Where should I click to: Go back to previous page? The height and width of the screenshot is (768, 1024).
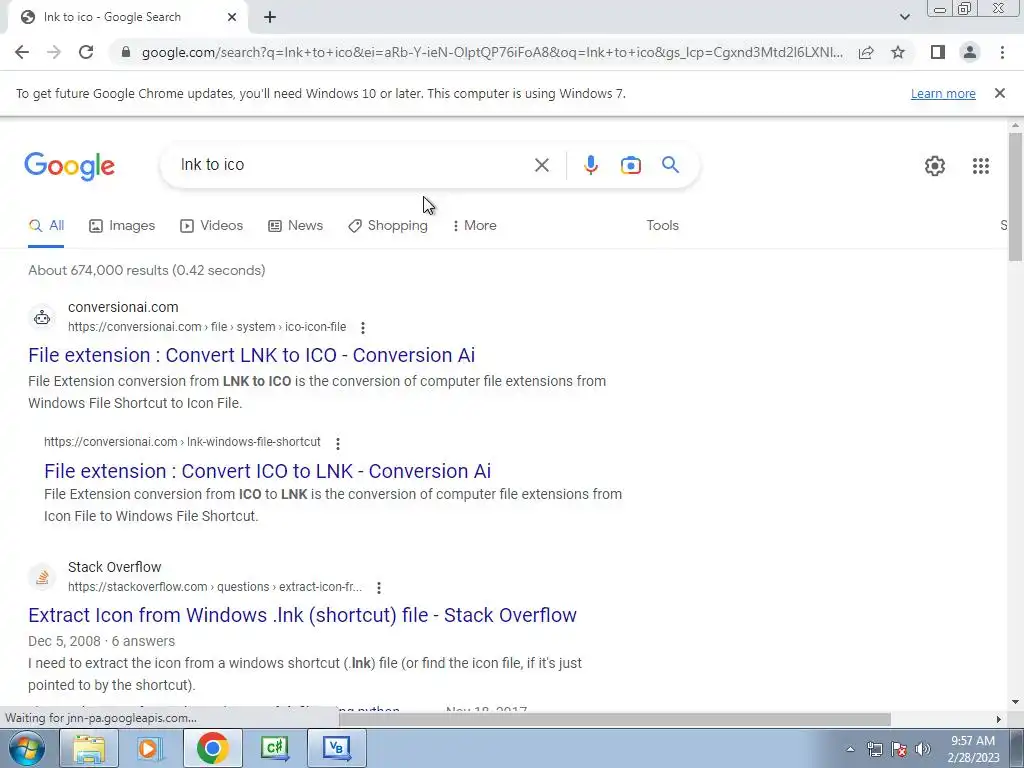(x=22, y=52)
